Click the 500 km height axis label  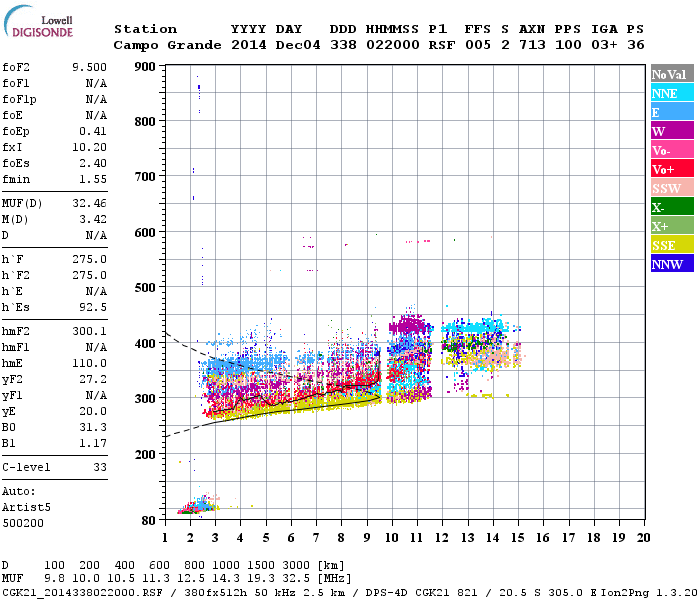(x=145, y=288)
